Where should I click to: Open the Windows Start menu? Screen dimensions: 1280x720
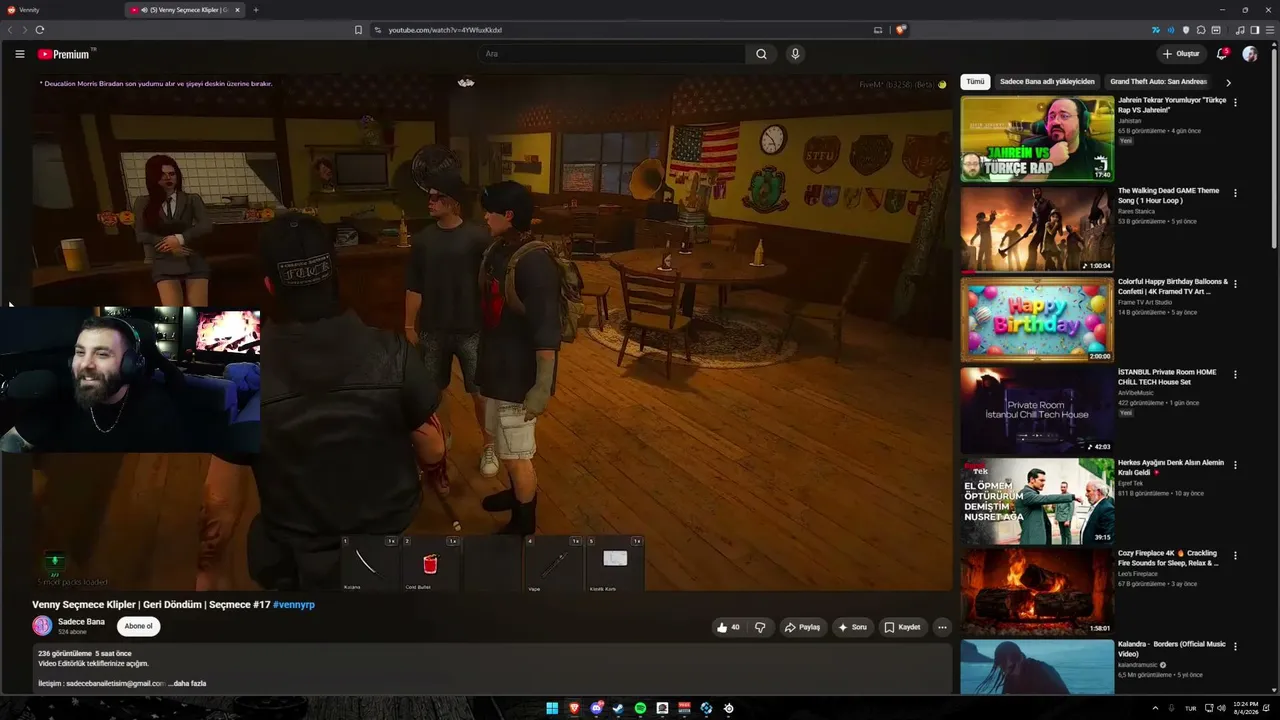tap(552, 708)
